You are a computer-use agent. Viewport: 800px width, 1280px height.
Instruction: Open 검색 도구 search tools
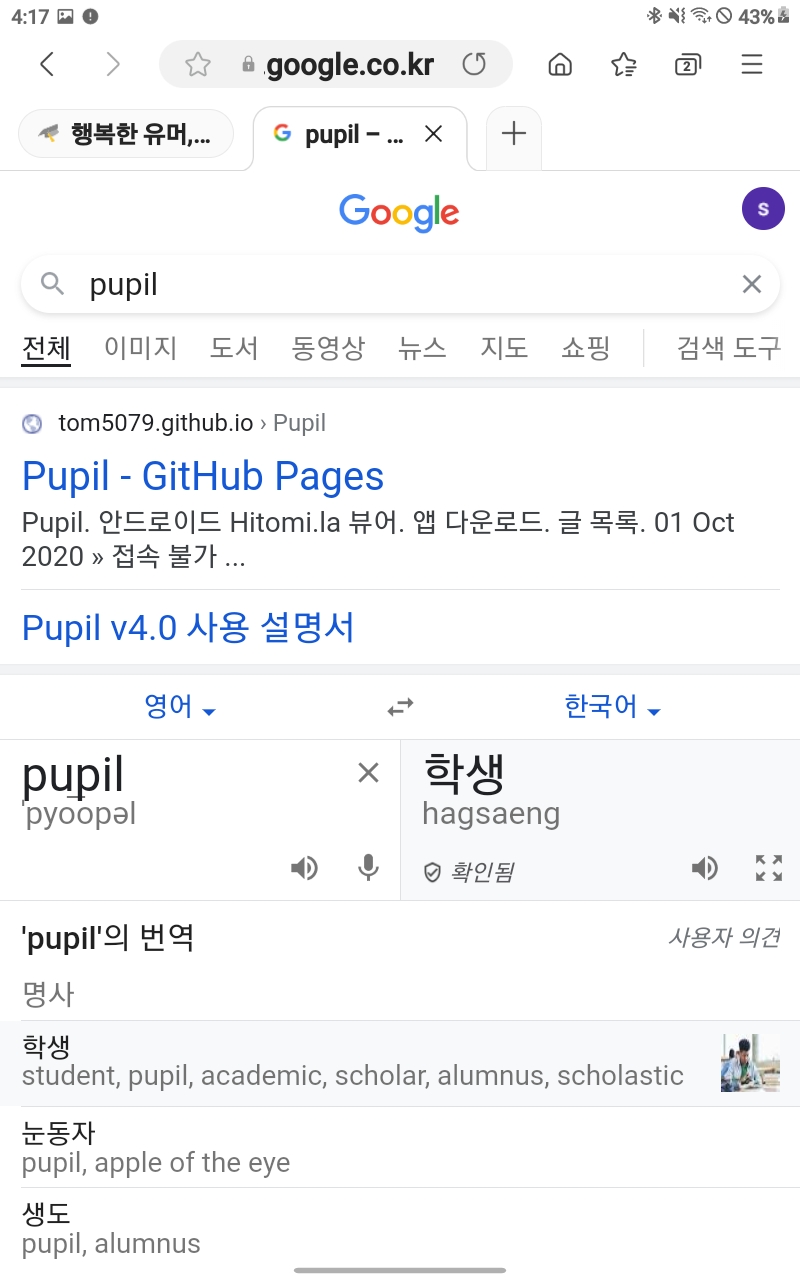[729, 348]
